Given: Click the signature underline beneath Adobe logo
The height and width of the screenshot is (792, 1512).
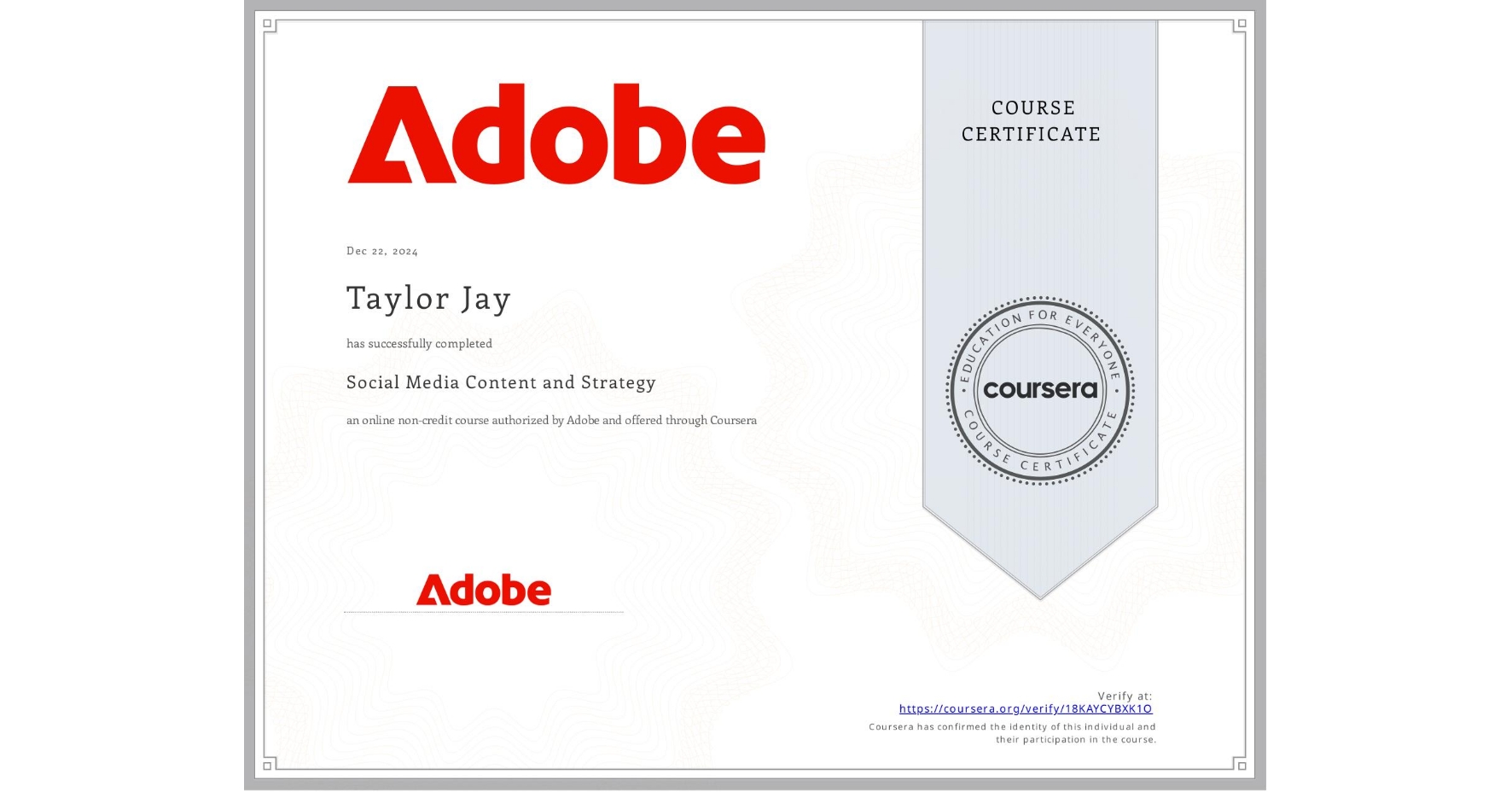Looking at the screenshot, I should point(484,610).
